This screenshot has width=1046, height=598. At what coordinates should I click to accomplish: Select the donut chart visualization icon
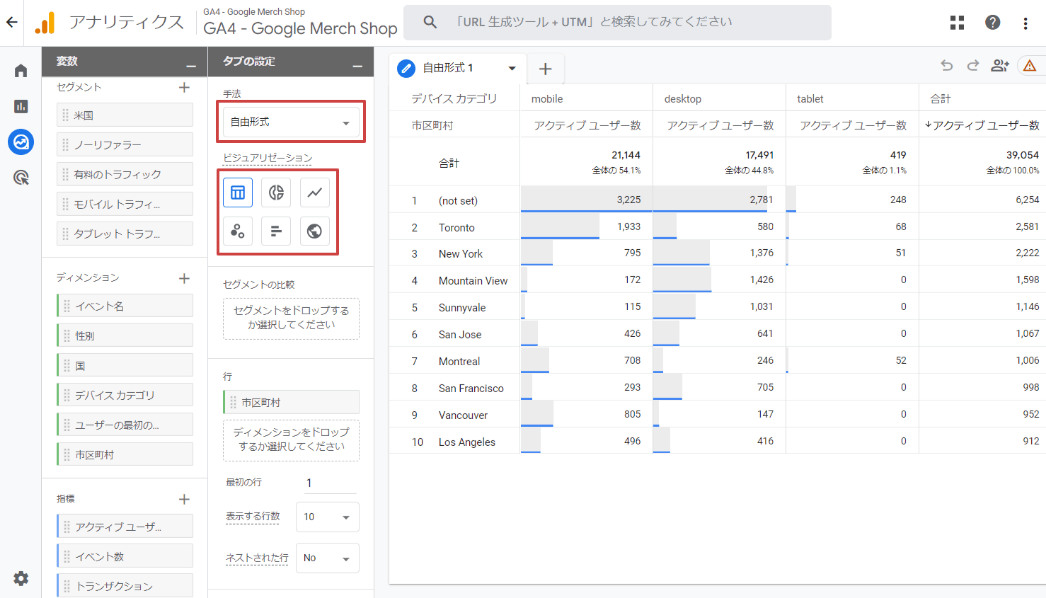click(276, 193)
